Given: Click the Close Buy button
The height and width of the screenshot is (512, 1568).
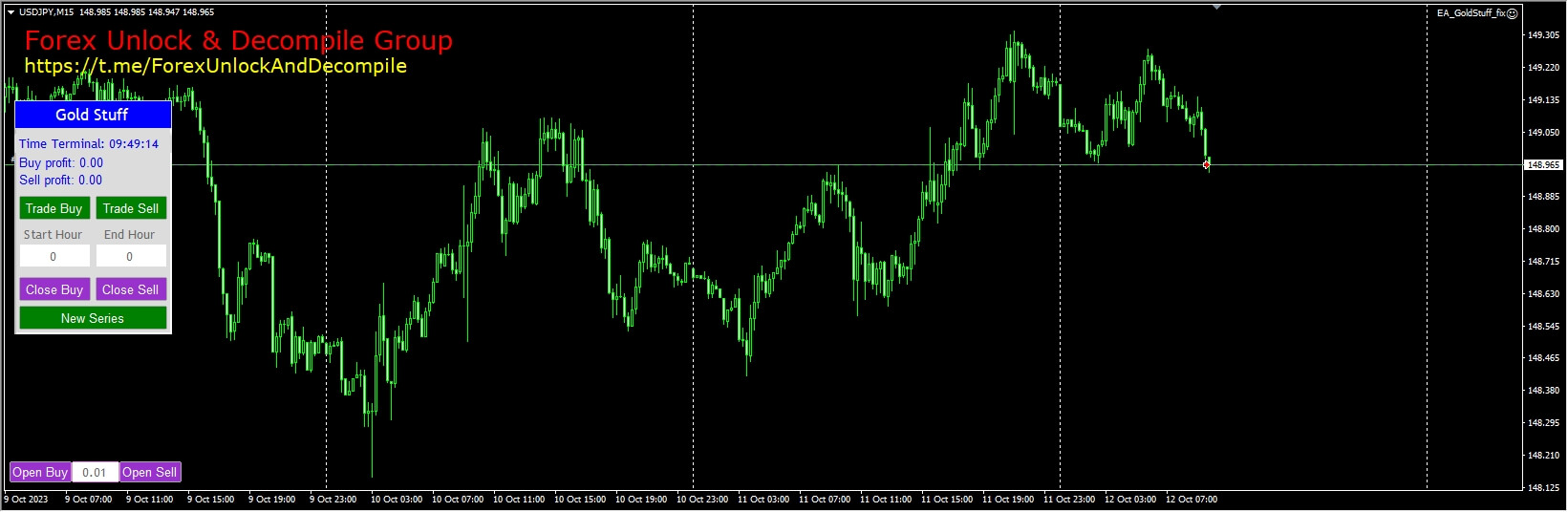Looking at the screenshot, I should coord(54,289).
